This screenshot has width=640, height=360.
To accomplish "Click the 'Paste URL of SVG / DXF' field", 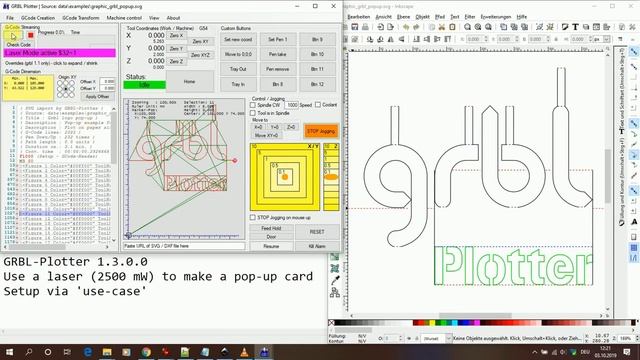I will pos(184,246).
